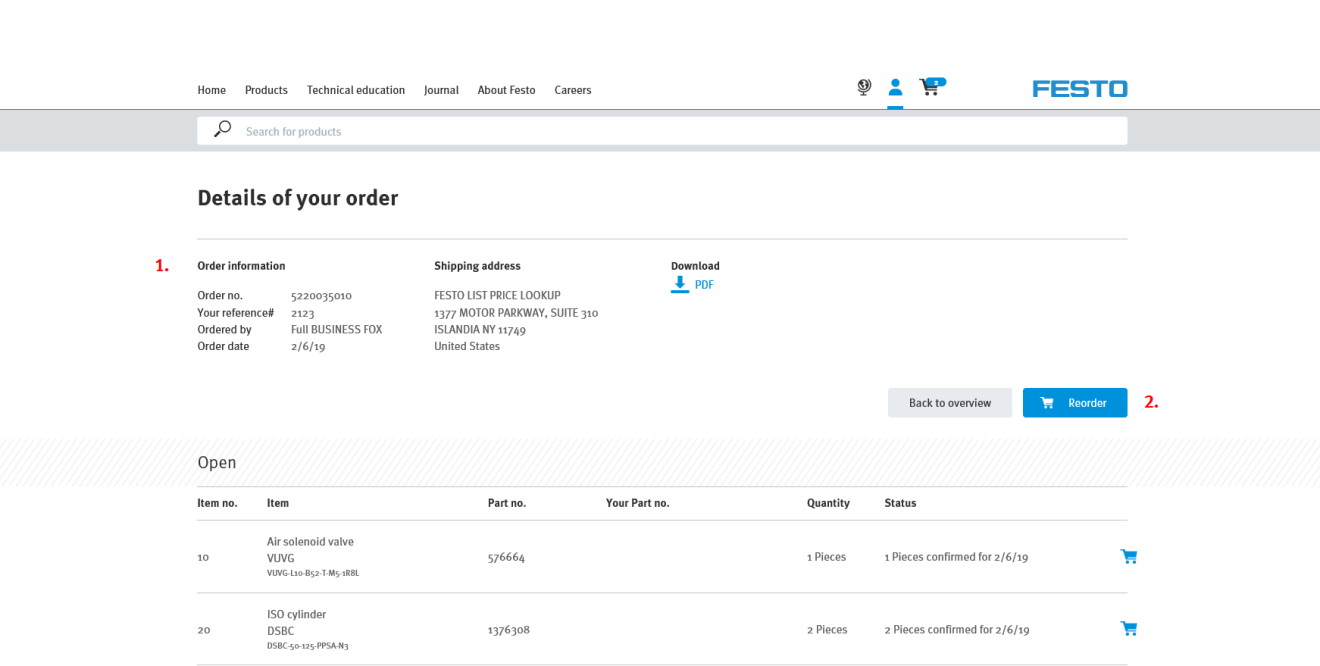The height and width of the screenshot is (666, 1320).
Task: Click the search magnifier icon
Action: (221, 129)
